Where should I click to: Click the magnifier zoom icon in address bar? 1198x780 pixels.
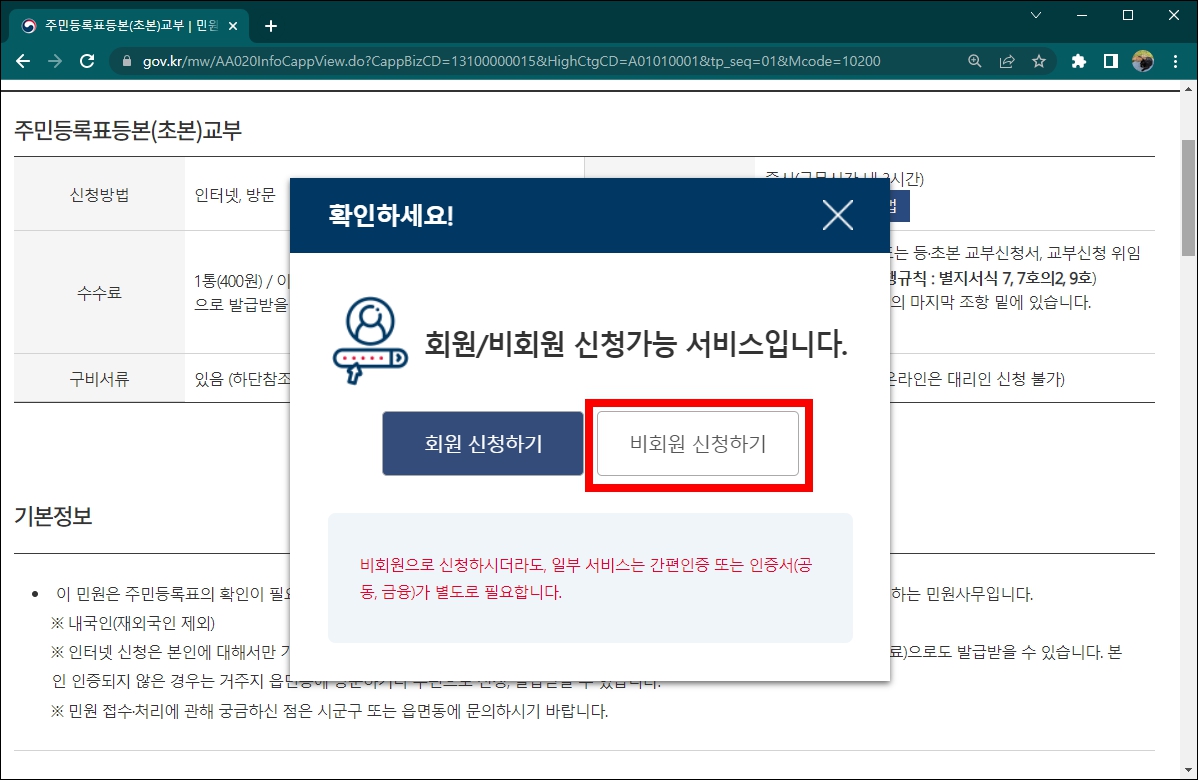(x=974, y=60)
